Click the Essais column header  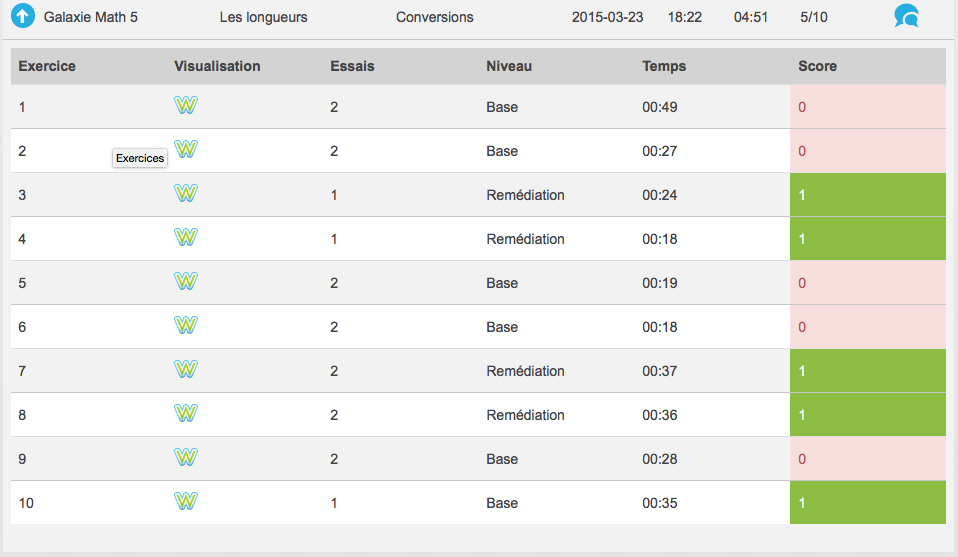tap(353, 66)
